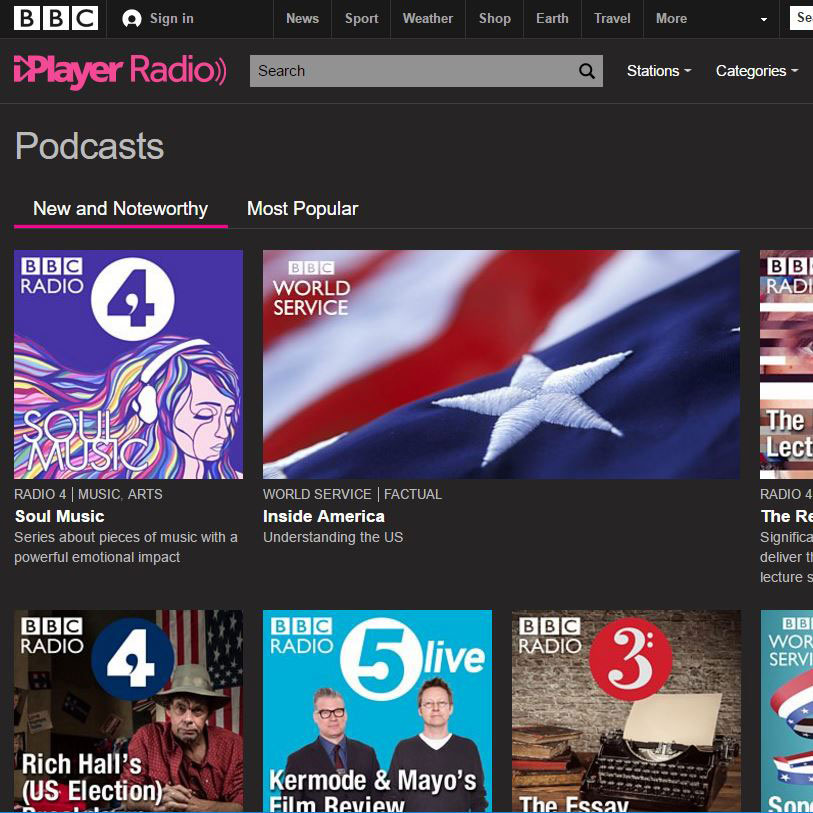Go to Sport in BBC navigation
This screenshot has height=813, width=813.
pos(361,19)
